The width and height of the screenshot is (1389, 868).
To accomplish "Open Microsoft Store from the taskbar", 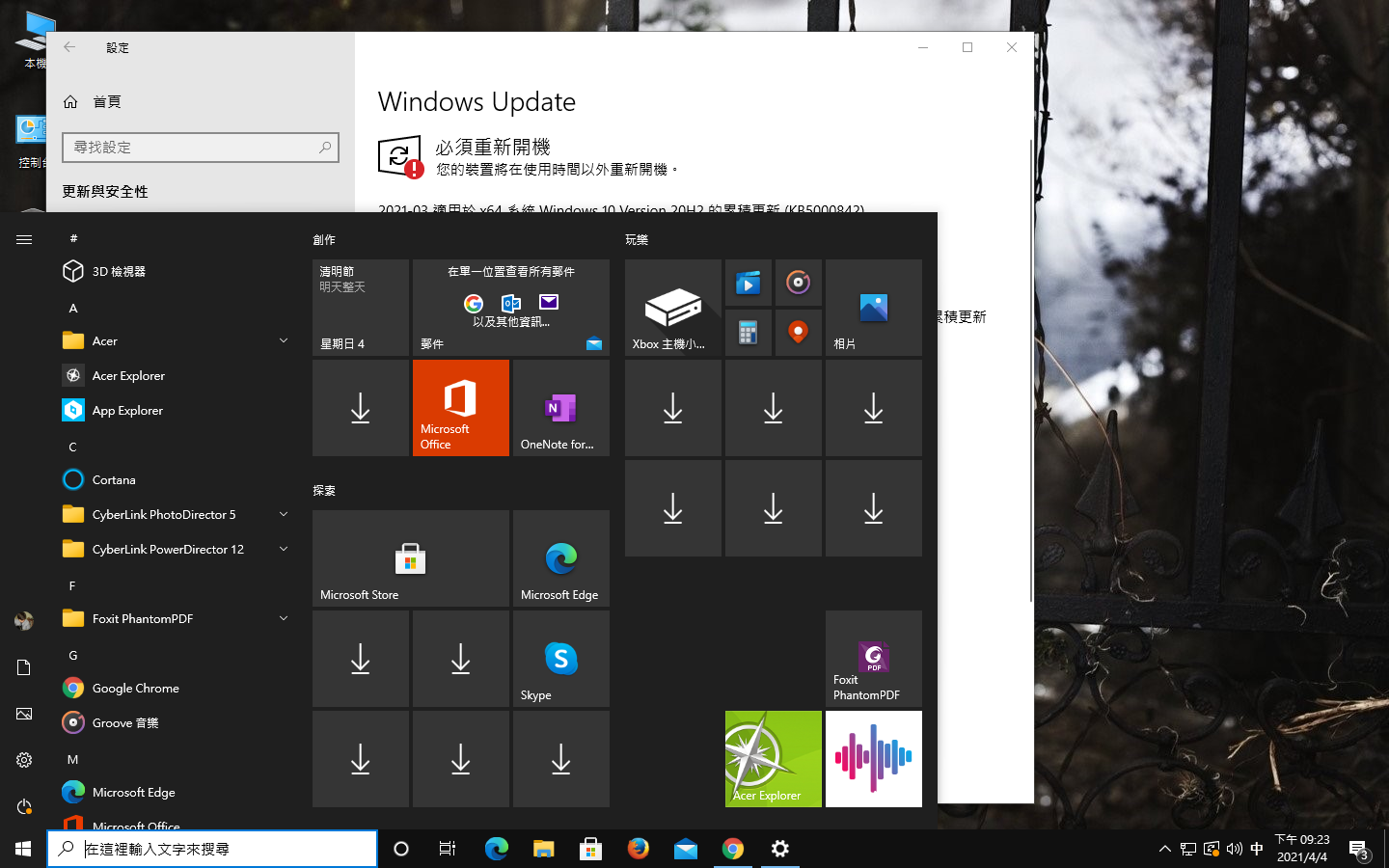I will click(591, 849).
